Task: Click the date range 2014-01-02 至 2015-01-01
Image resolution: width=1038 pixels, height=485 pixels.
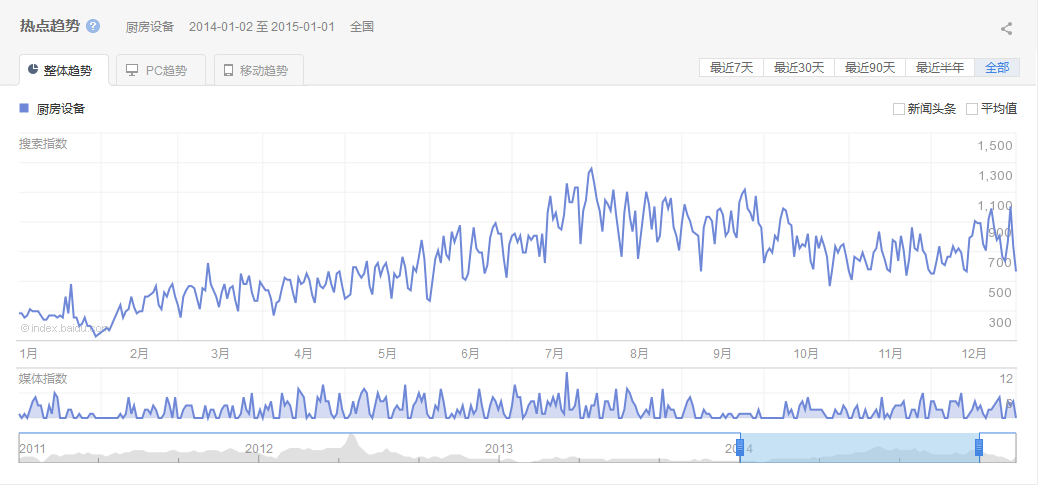Action: click(261, 27)
